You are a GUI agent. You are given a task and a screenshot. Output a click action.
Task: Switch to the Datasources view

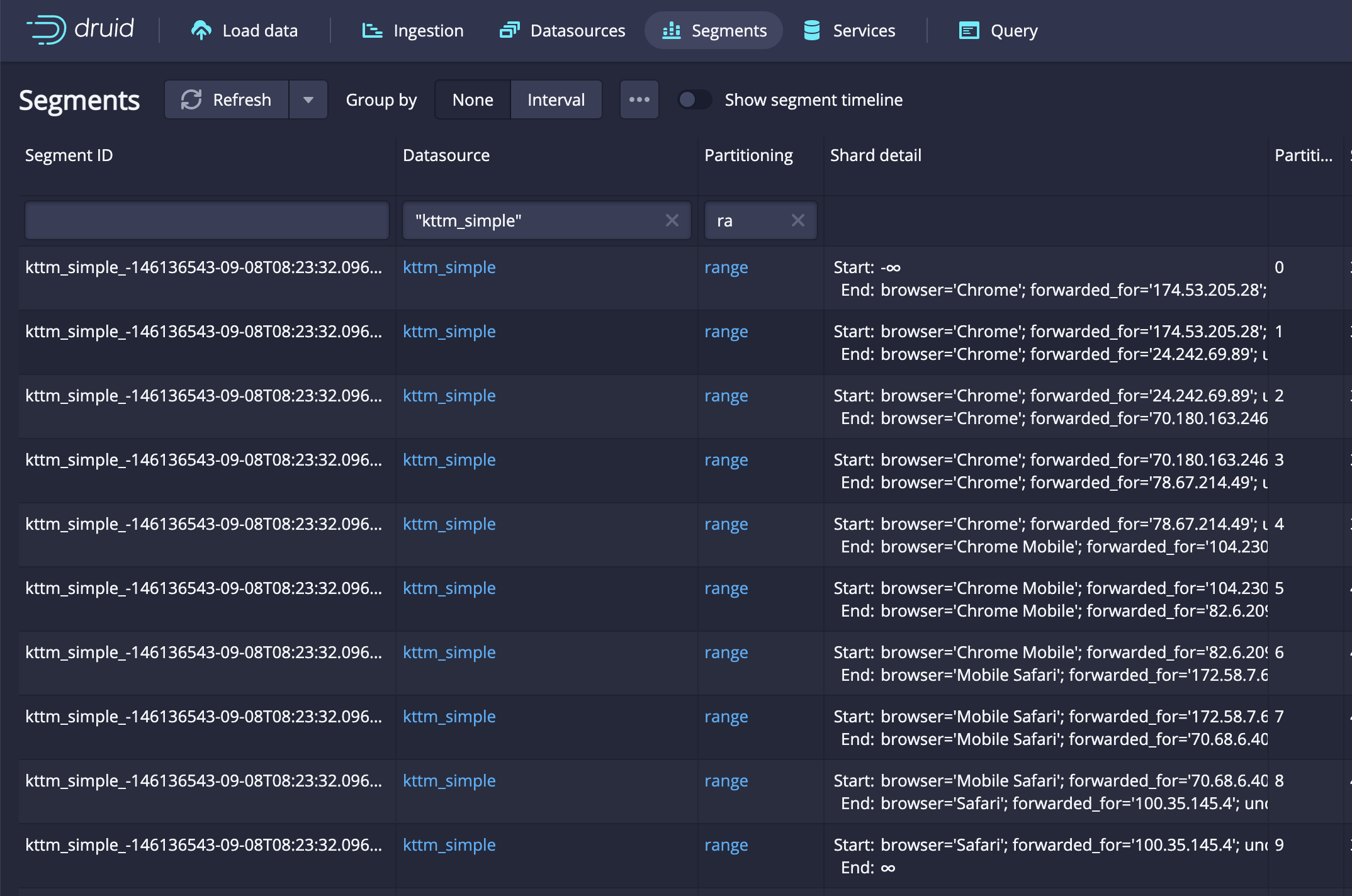(x=577, y=30)
